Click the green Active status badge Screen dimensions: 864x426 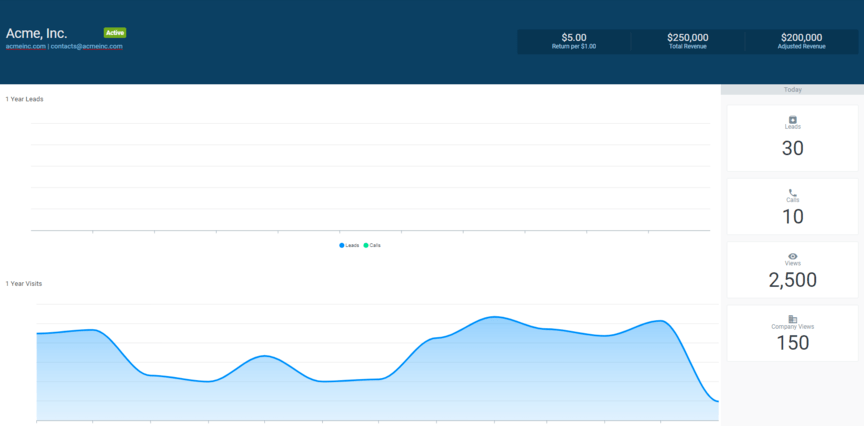tap(115, 33)
